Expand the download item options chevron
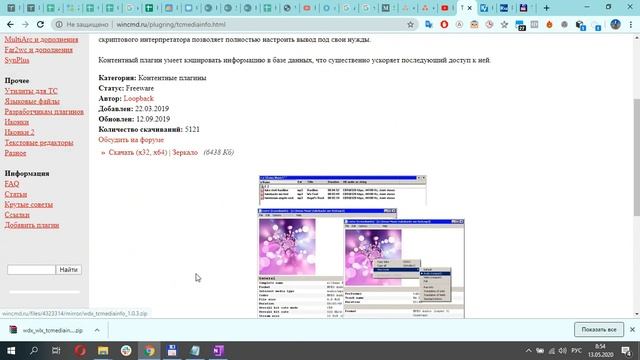The width and height of the screenshot is (640, 360). (97, 330)
